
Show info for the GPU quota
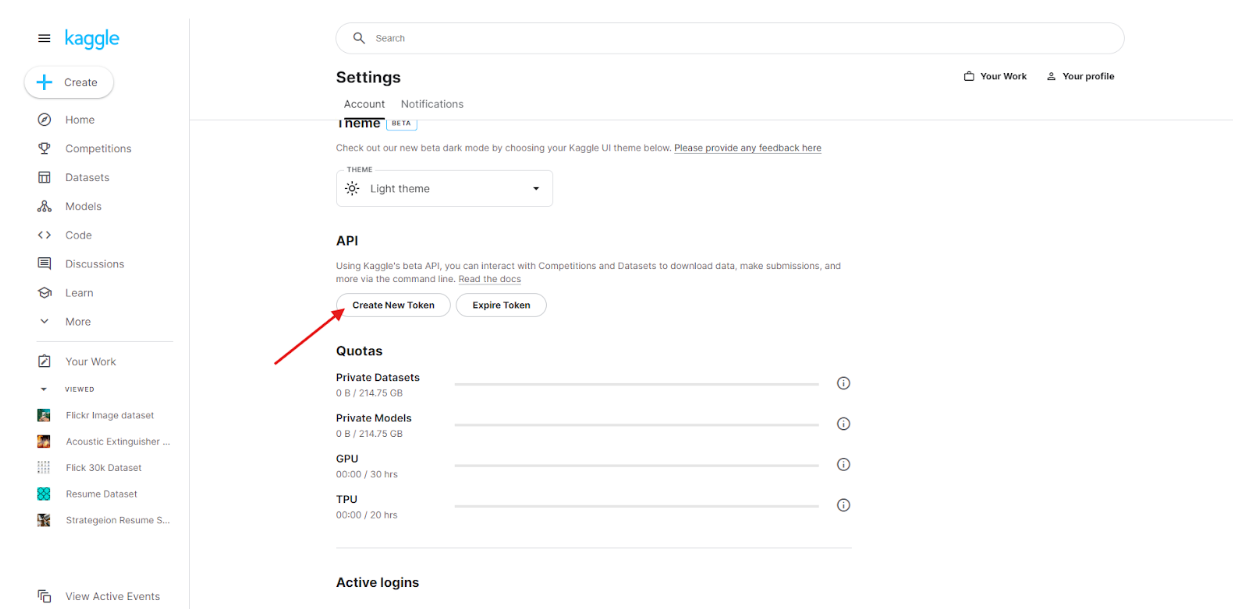(843, 464)
